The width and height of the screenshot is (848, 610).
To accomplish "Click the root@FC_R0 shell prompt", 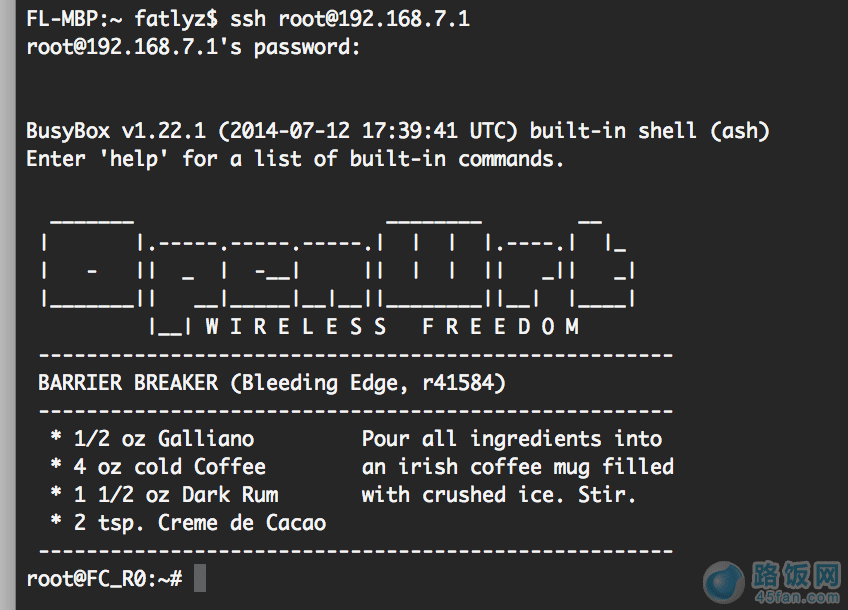I will [104, 578].
